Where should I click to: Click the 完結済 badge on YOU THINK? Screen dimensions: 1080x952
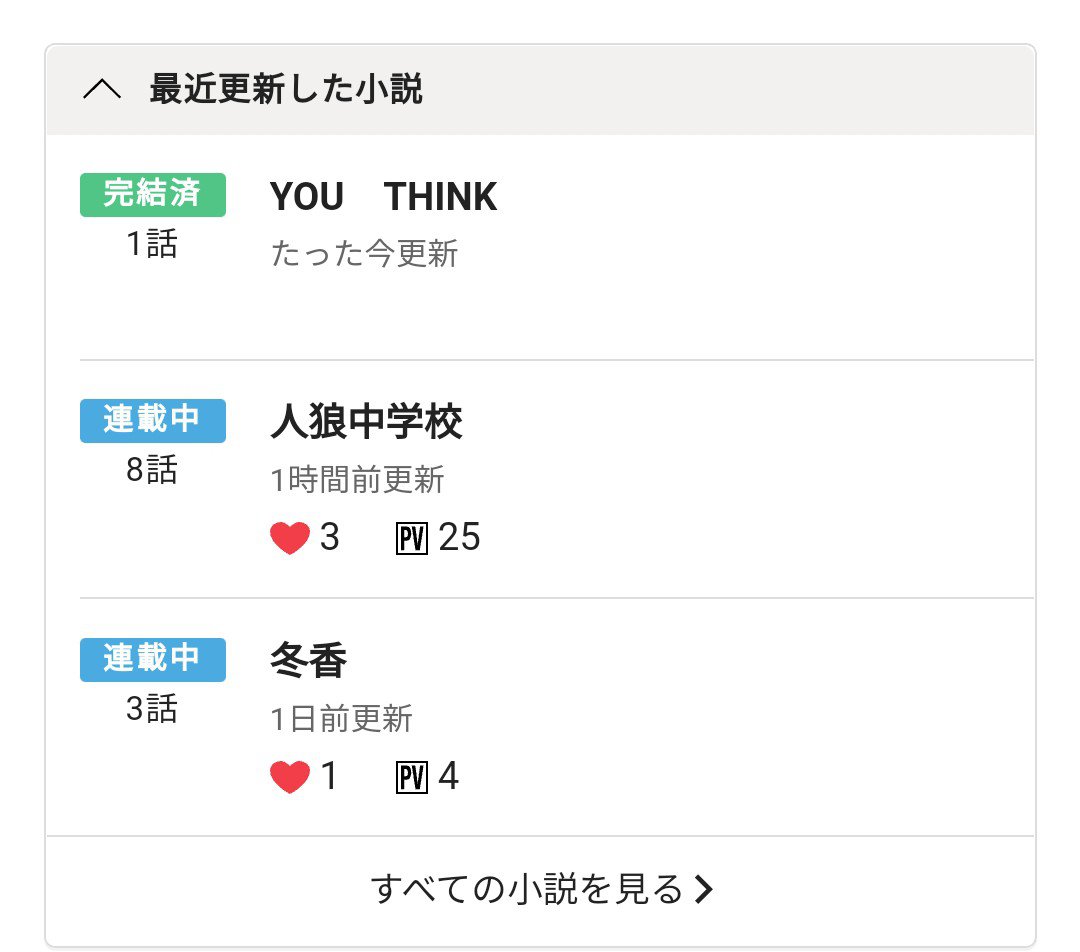point(153,194)
